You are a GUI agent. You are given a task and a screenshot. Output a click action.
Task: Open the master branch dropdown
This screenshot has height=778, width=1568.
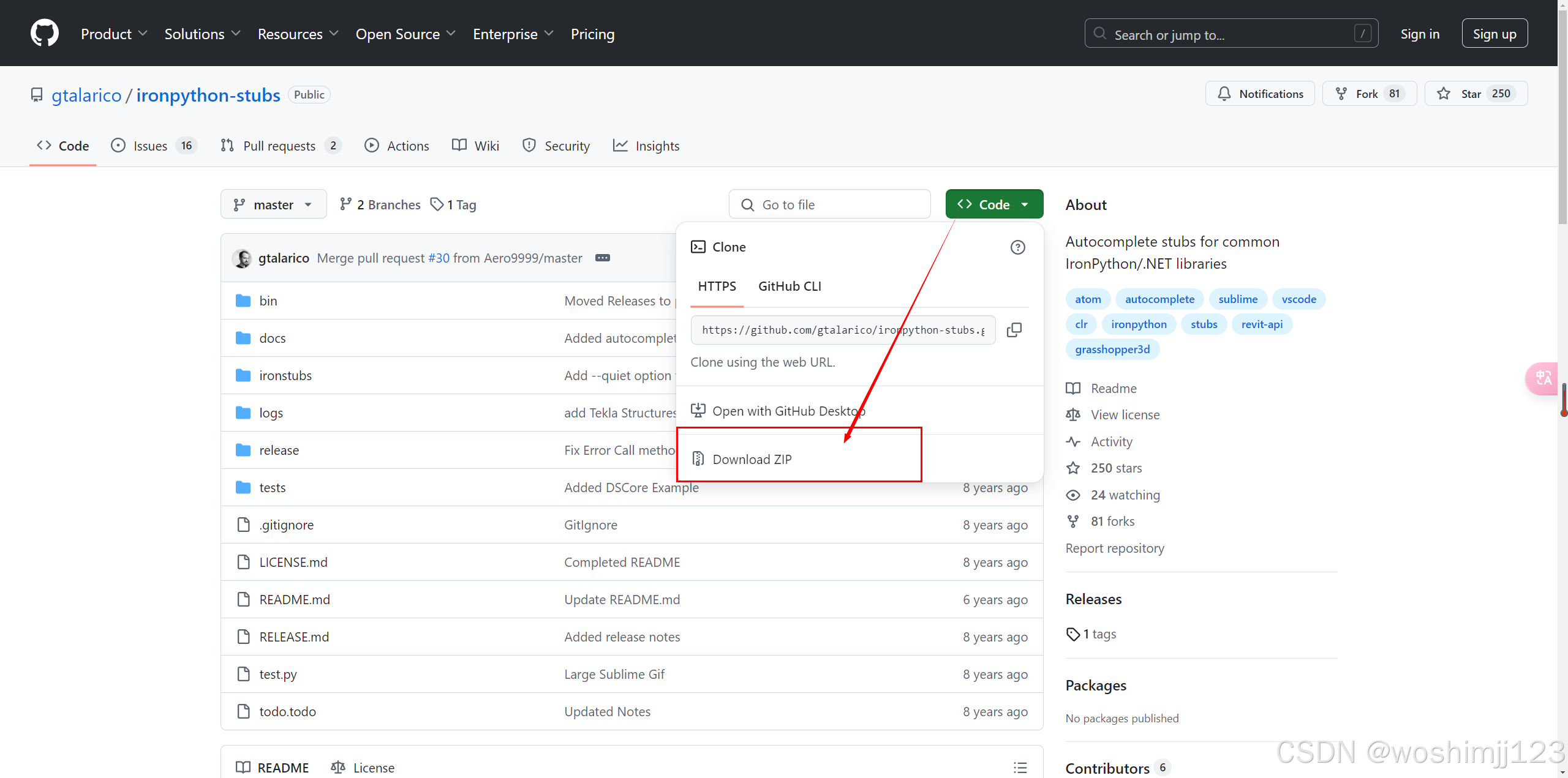point(273,204)
